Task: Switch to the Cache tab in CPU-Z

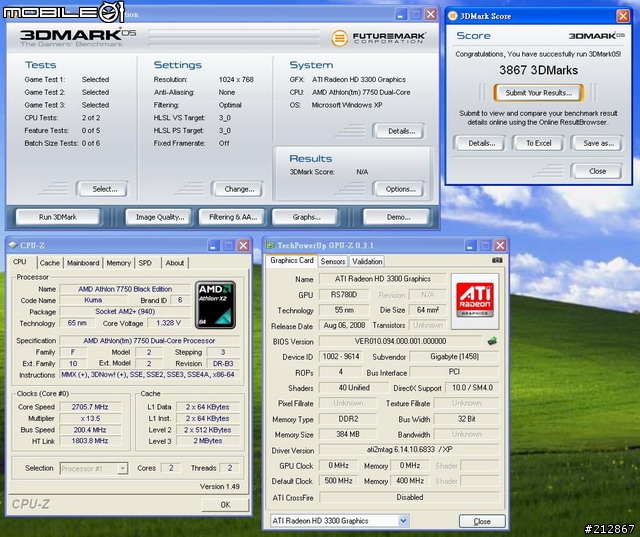Action: tap(50, 263)
